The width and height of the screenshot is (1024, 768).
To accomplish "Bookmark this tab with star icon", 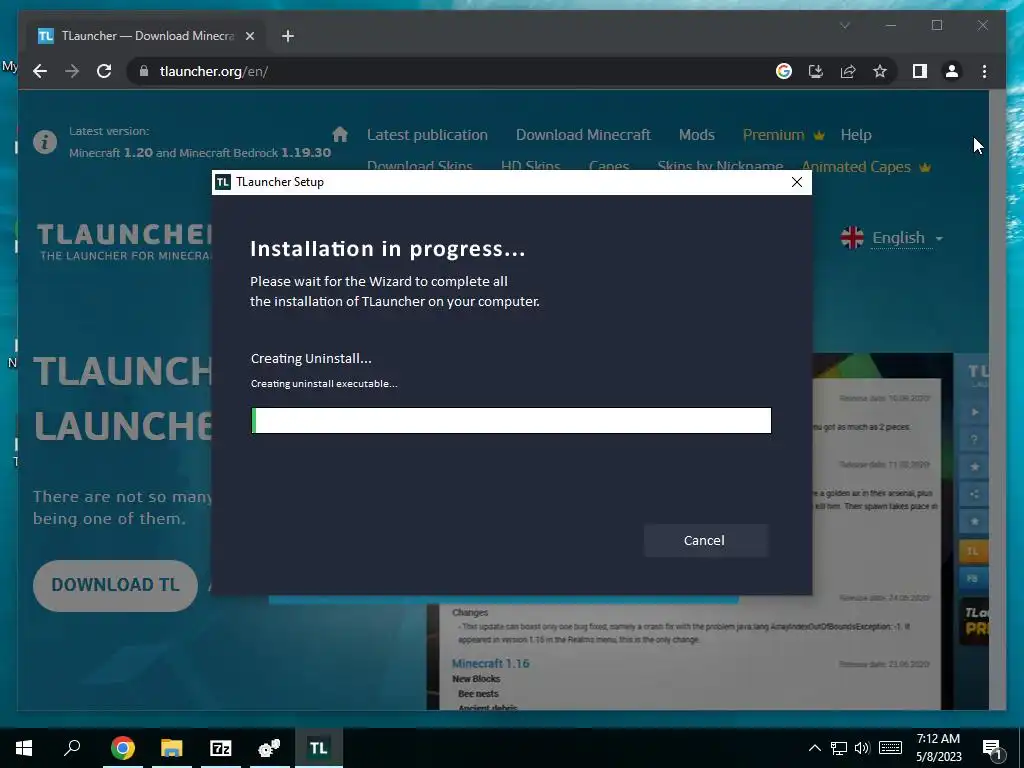I will (880, 71).
